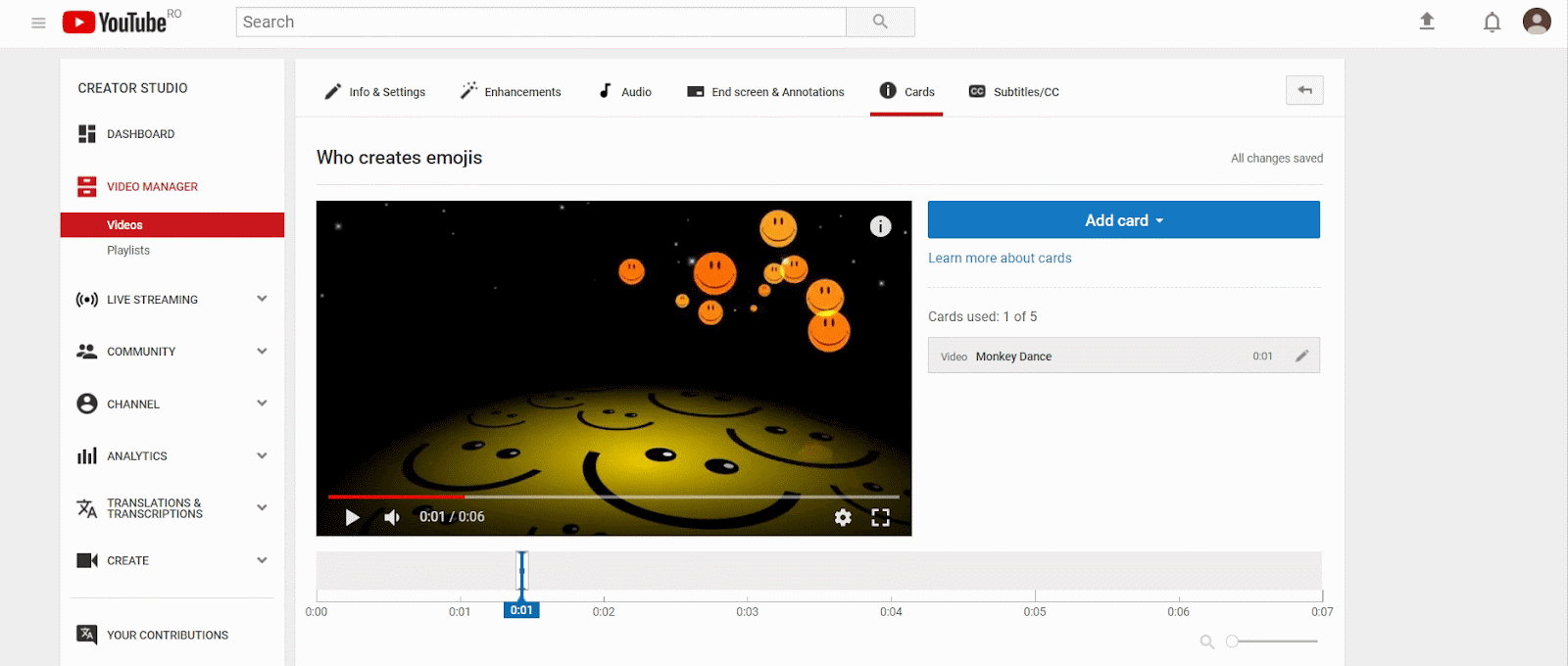Click the timeline zoom slider handle
This screenshot has height=666, width=1568.
click(x=1233, y=642)
